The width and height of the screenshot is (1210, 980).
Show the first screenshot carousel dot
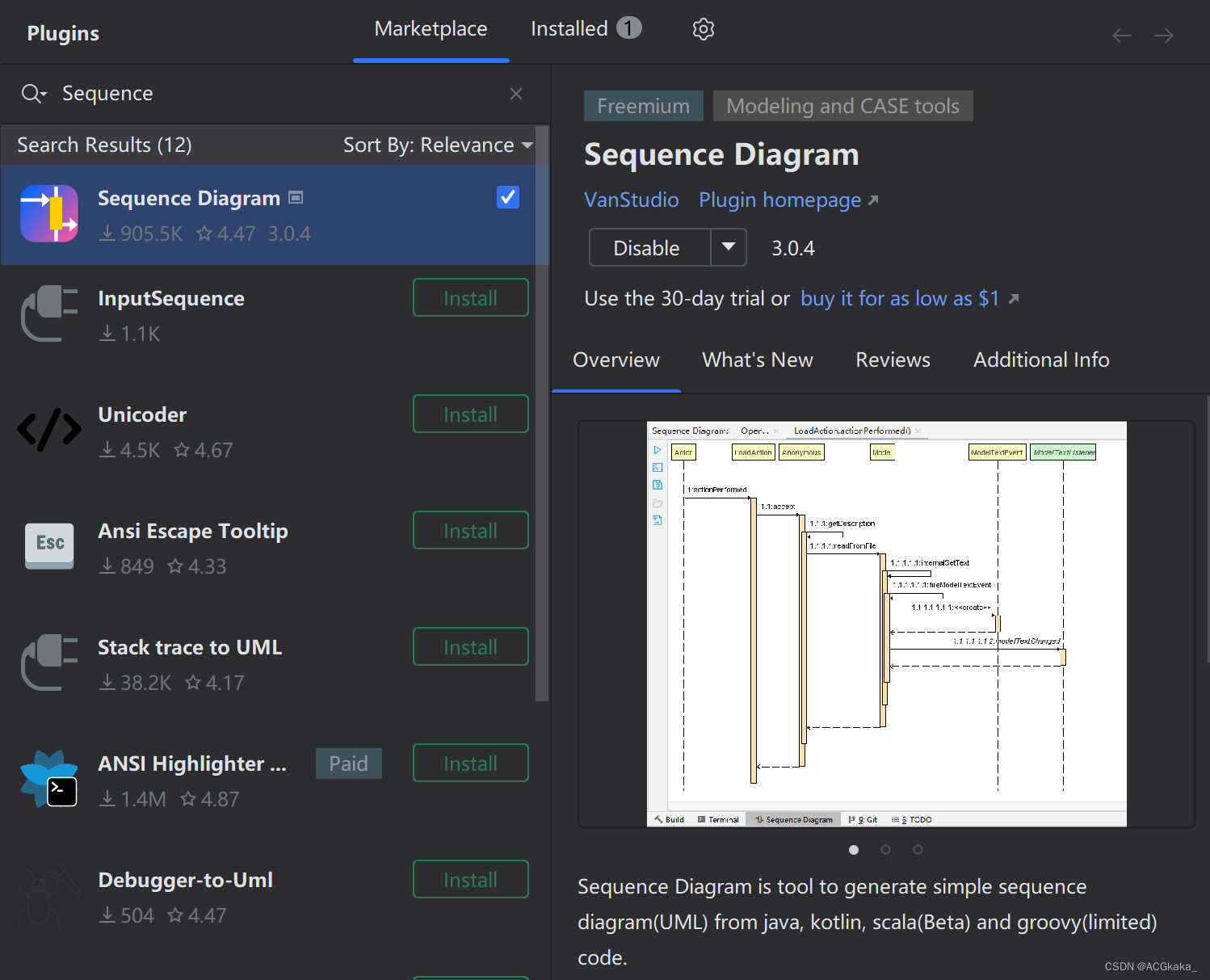854,850
